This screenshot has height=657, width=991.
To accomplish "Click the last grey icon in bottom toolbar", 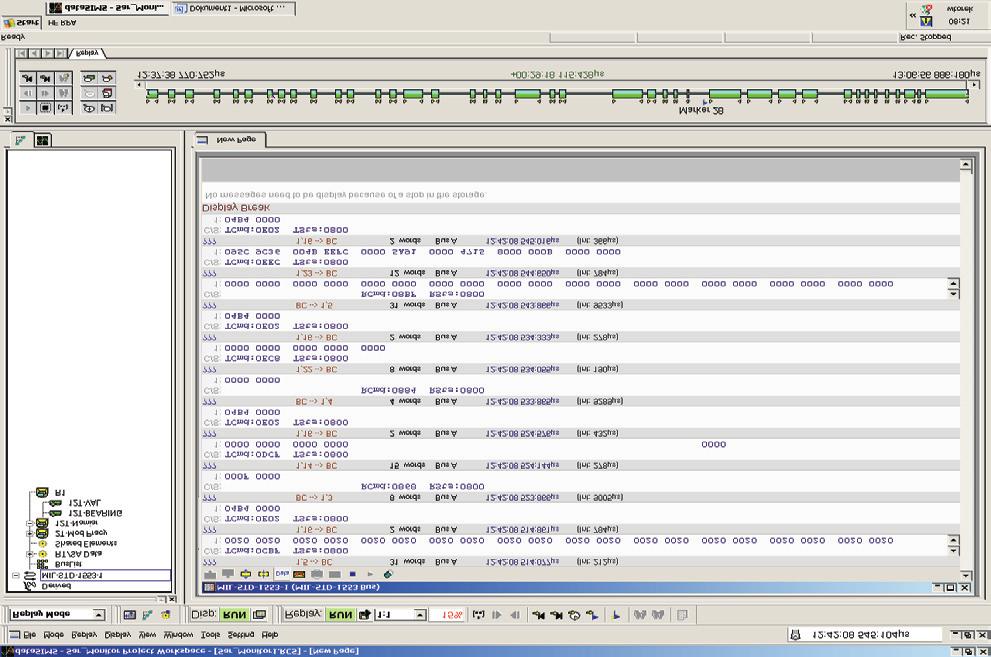I will (x=682, y=615).
